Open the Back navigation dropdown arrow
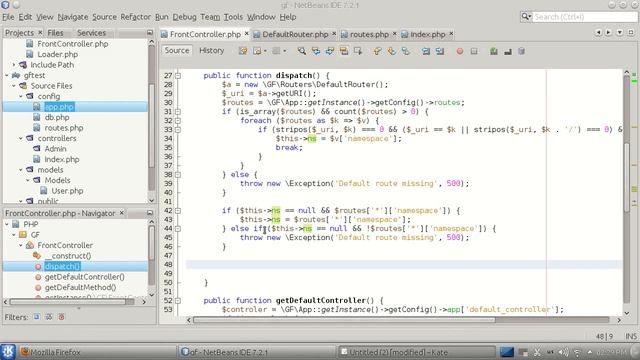The image size is (640, 360). tap(265, 51)
